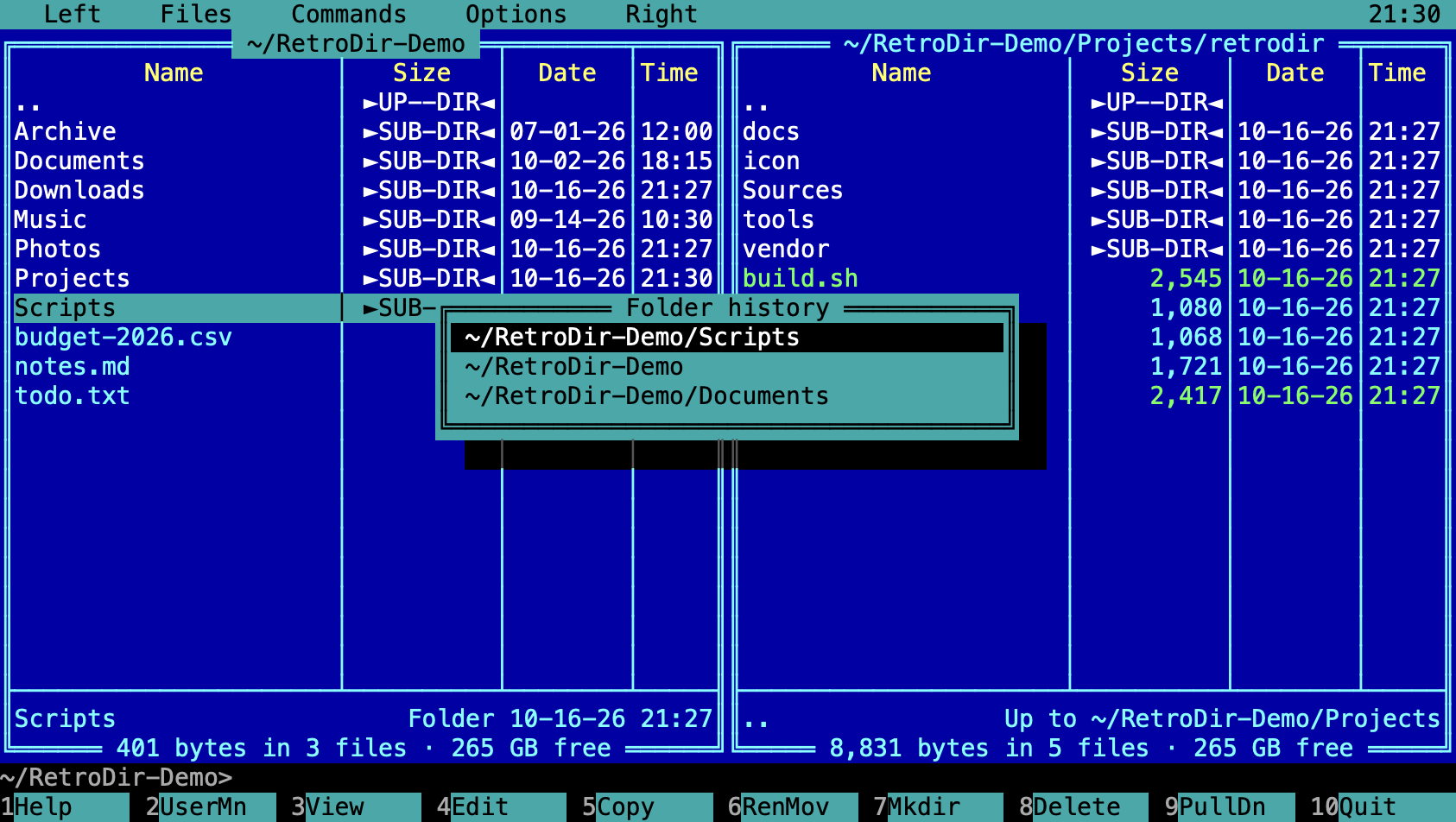Select docs folder in right panel
The image size is (1456, 822).
pos(1092,132)
